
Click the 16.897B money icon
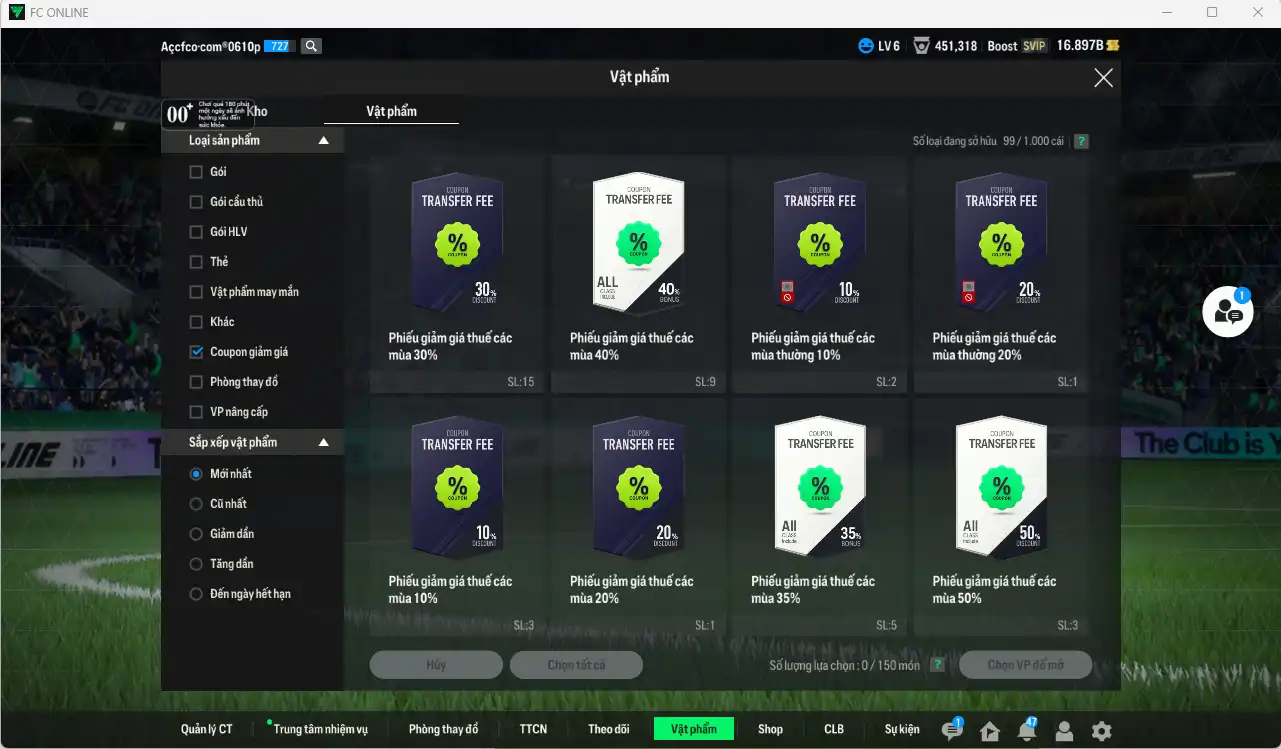click(x=1112, y=46)
